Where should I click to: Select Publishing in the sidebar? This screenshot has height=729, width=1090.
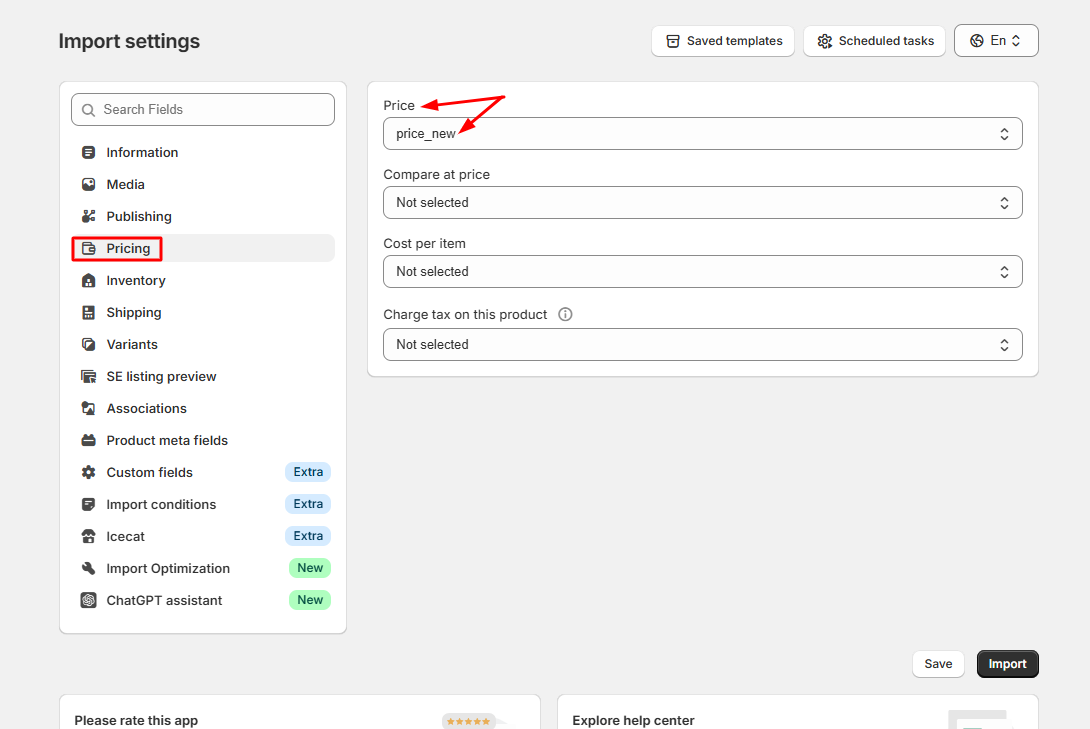point(203,216)
